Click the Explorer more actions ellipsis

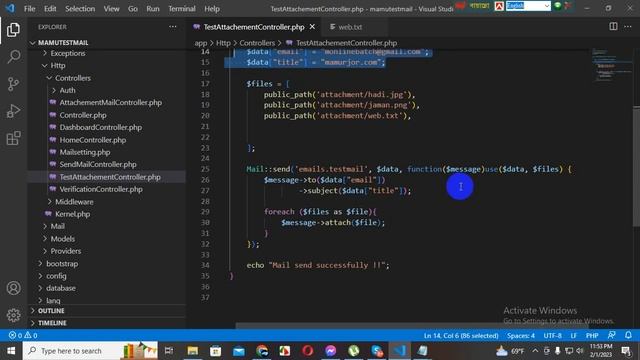coord(173,27)
